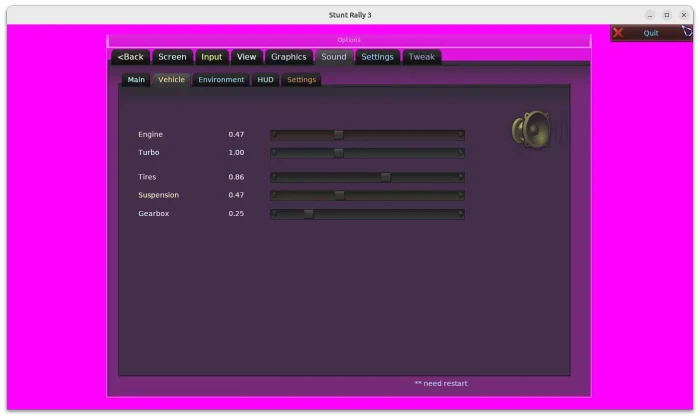Click the Turbo volume slider handle
The width and height of the screenshot is (700, 418).
coord(339,153)
